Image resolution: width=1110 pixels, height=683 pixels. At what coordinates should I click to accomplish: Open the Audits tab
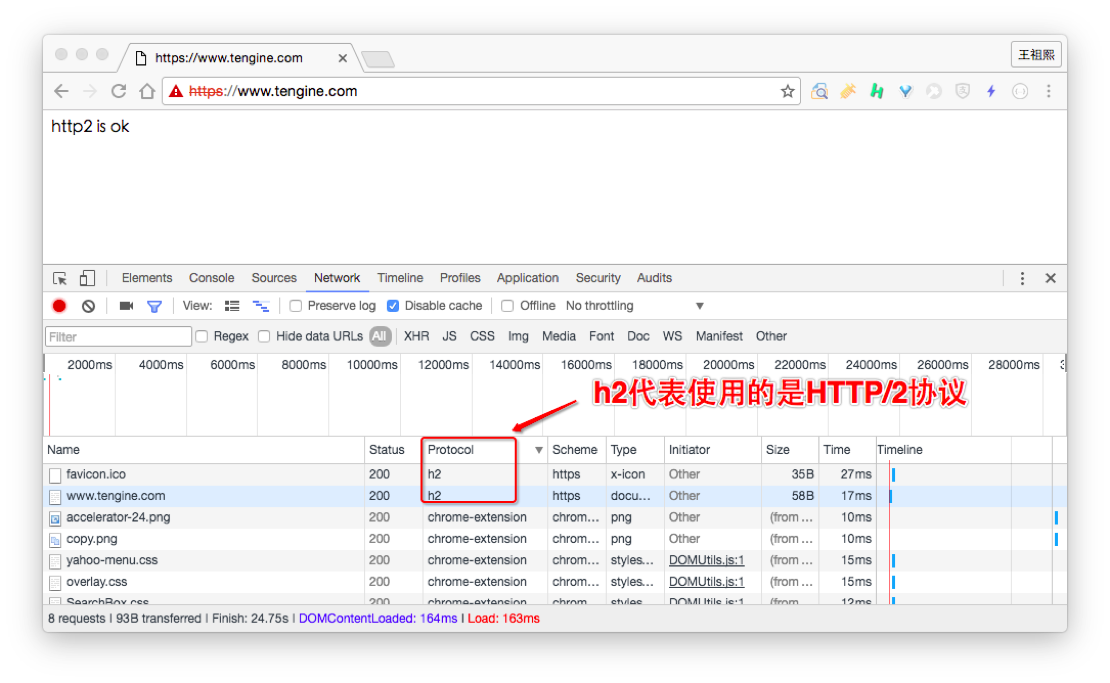click(654, 278)
